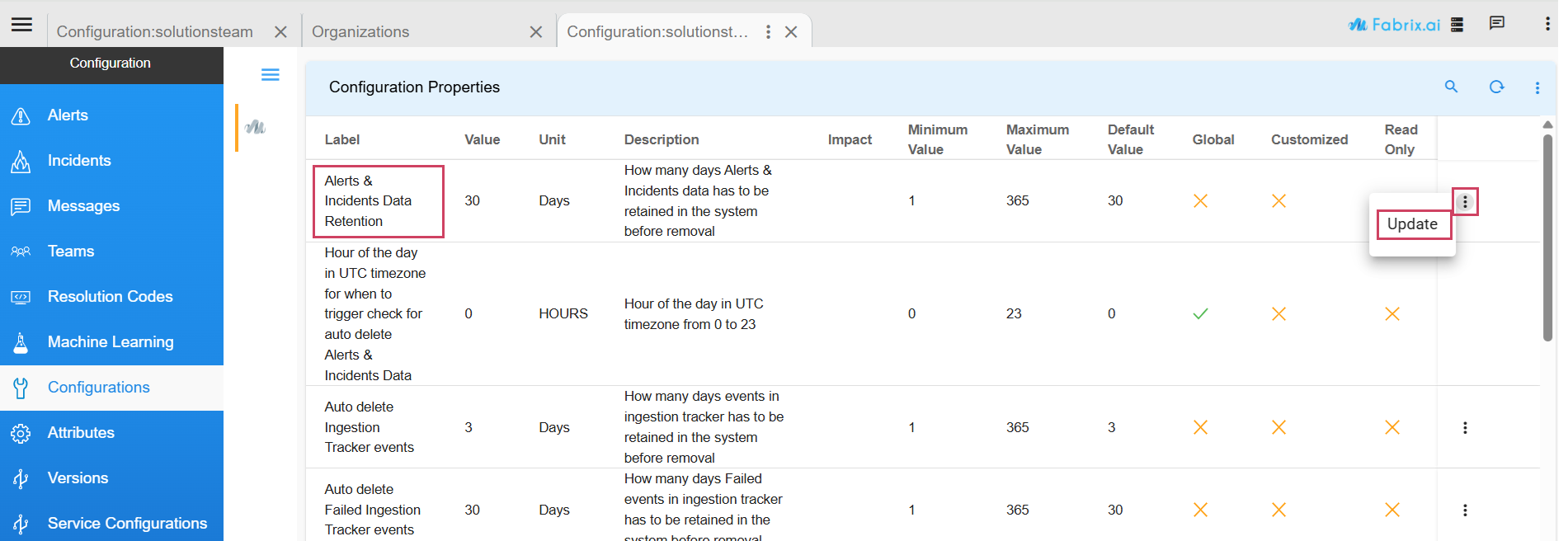Click the Global checkmark for the UTC hour row
This screenshot has width=1568, height=541.
[x=1200, y=313]
